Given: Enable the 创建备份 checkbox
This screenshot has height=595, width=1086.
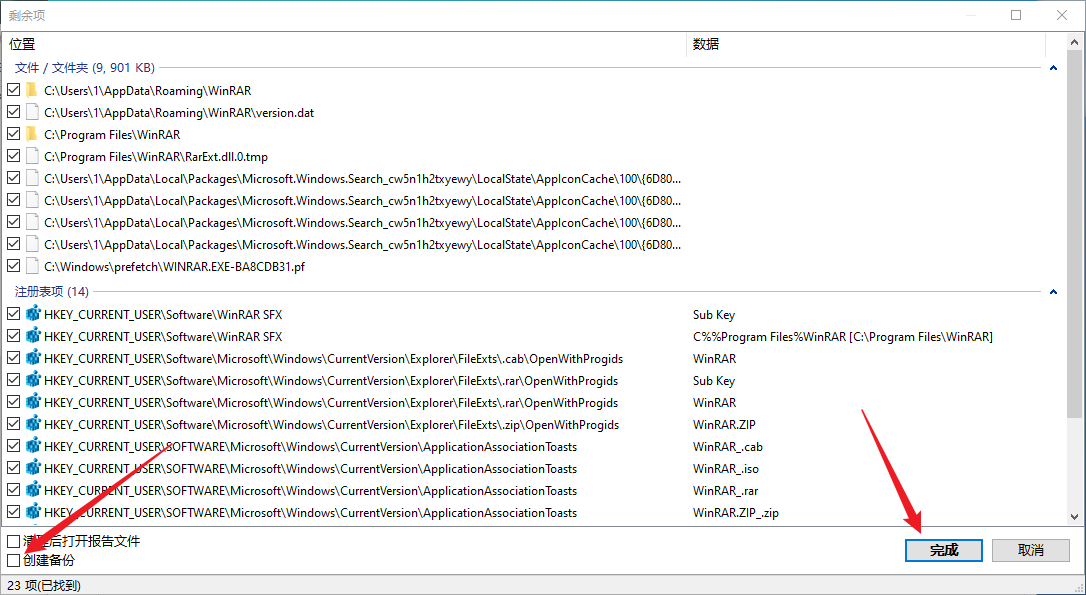Looking at the screenshot, I should (13, 560).
